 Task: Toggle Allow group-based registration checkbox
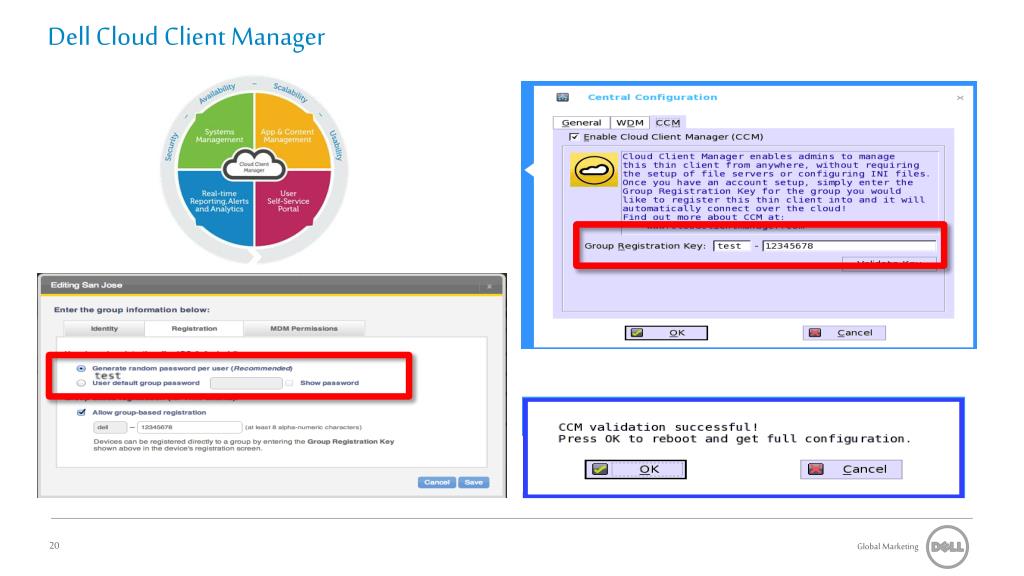(x=81, y=413)
